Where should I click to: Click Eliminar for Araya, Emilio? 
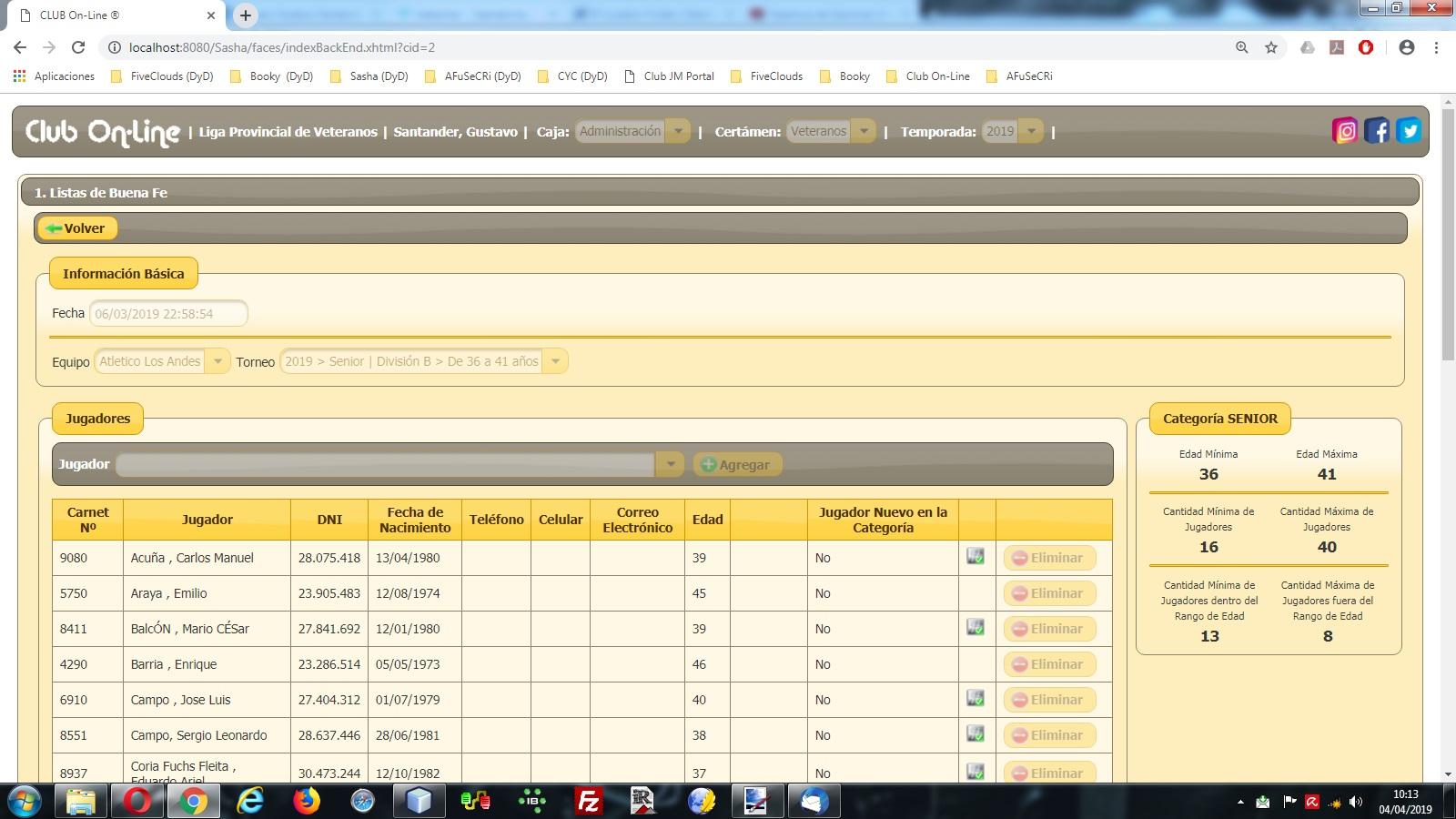(1049, 593)
